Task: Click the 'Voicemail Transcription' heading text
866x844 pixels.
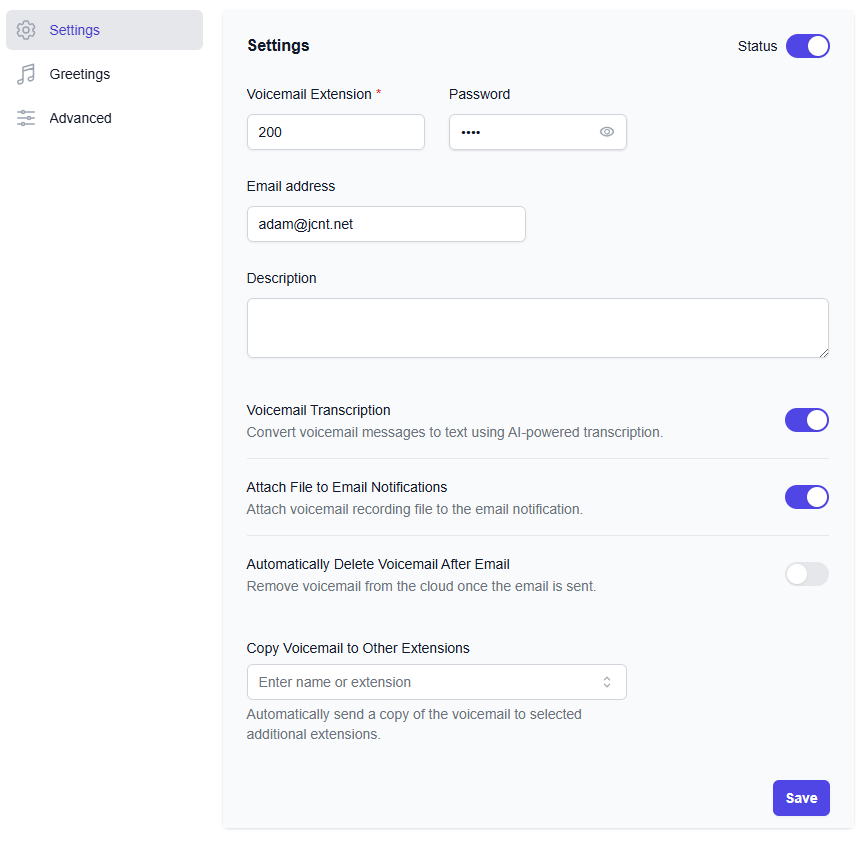Action: (x=318, y=410)
